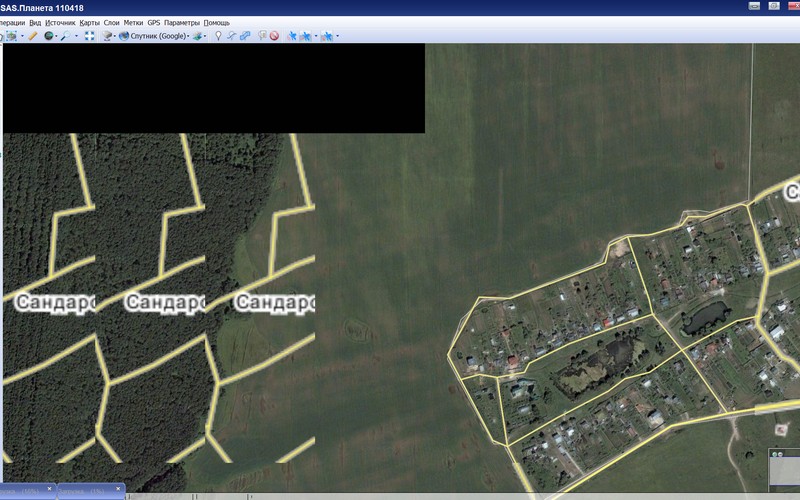This screenshot has width=800, height=500.
Task: Click the add polygon tool icon
Action: coord(245,35)
